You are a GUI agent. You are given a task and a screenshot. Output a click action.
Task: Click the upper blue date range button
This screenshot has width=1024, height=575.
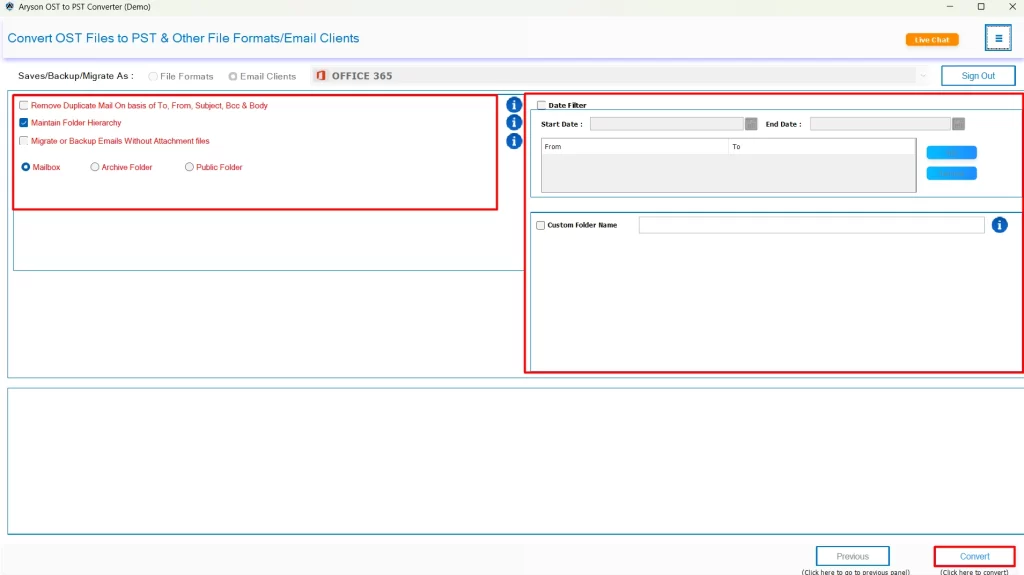tap(952, 152)
